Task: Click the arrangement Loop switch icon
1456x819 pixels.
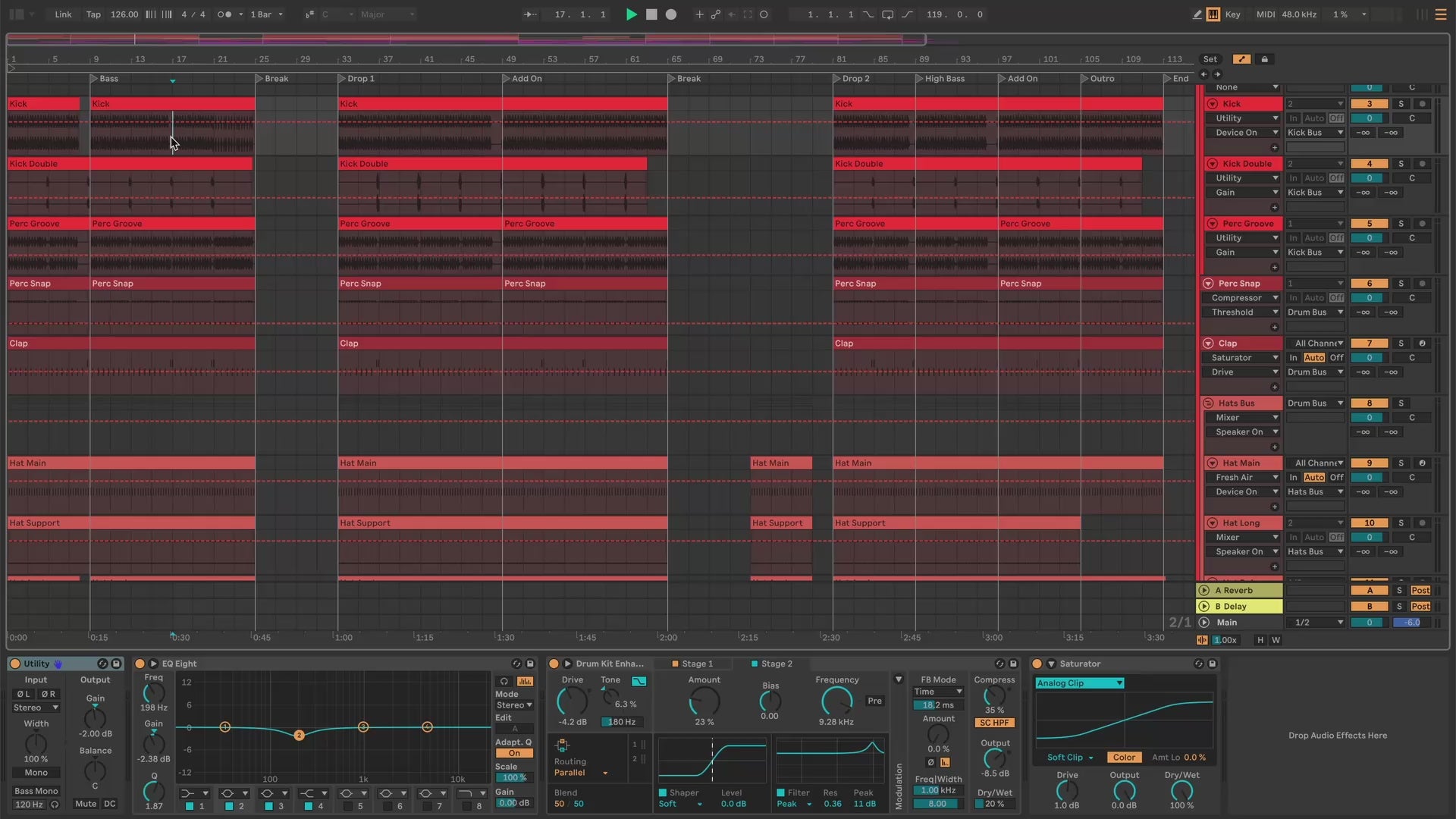Action: pyautogui.click(x=887, y=14)
